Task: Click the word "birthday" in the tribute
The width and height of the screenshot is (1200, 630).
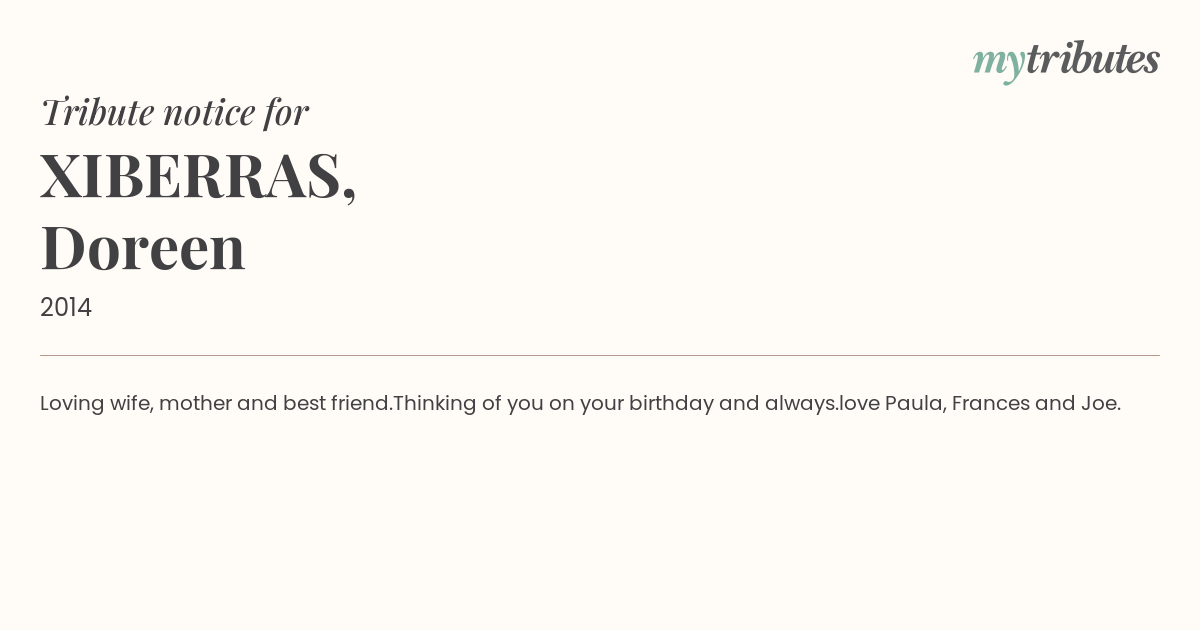Action: pyautogui.click(x=670, y=404)
